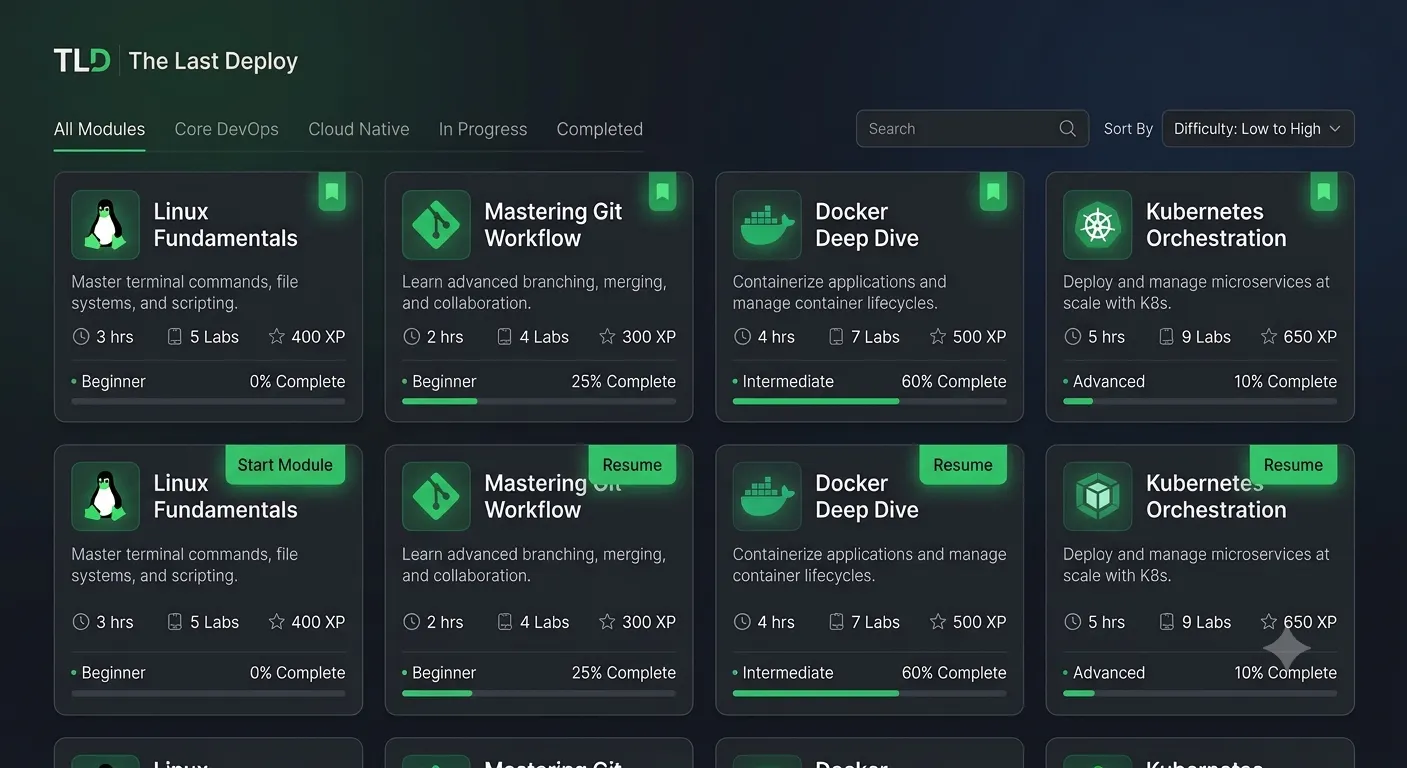
Task: Click "2 hrs" on the Git card with Resume
Action: point(445,622)
